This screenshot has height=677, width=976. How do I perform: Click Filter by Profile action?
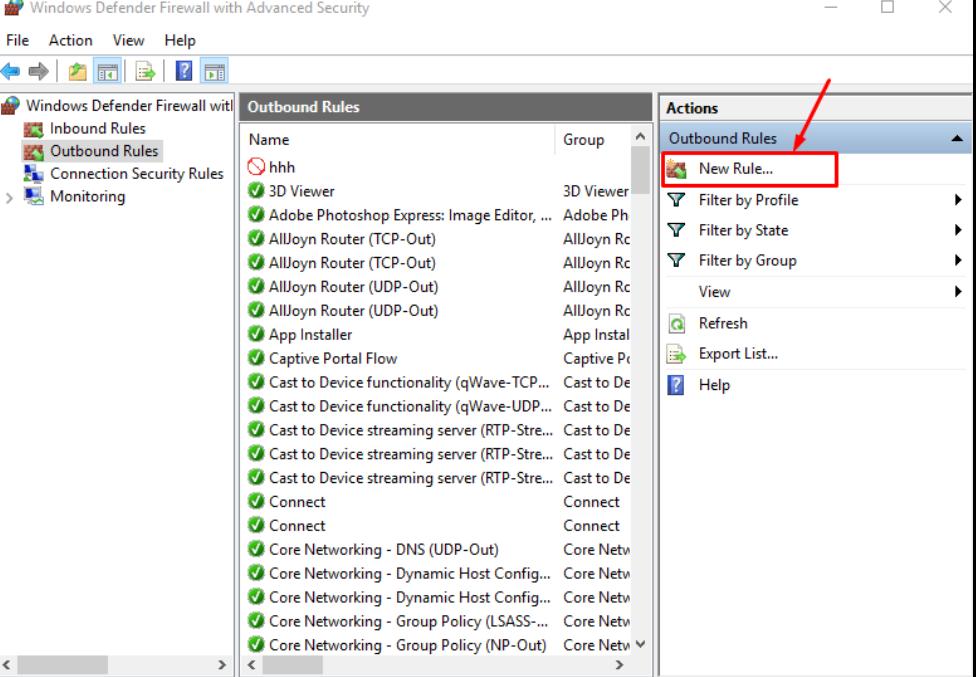tap(748, 200)
